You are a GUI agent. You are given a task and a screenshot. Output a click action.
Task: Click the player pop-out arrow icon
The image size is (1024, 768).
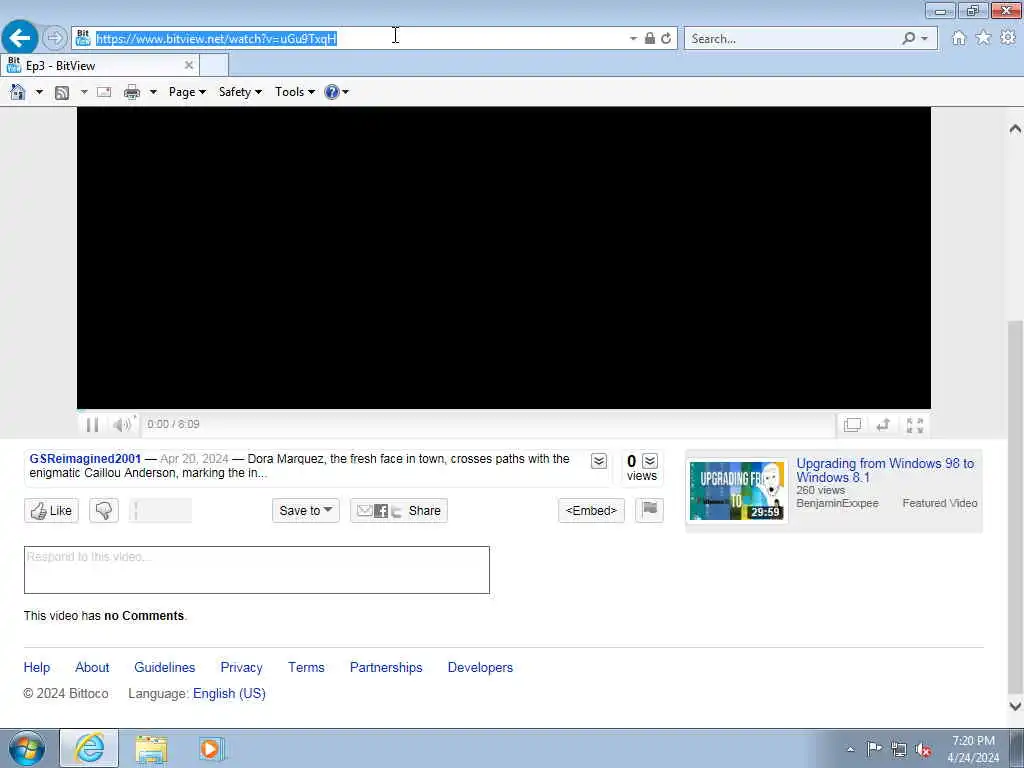(x=884, y=425)
